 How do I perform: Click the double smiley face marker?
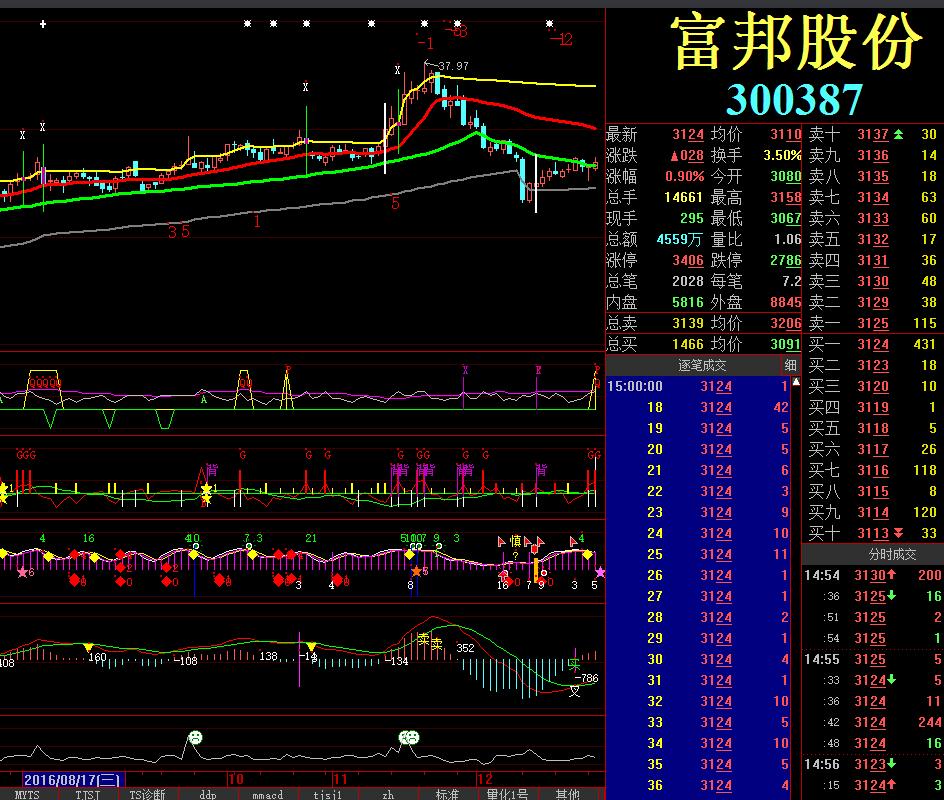pyautogui.click(x=409, y=737)
